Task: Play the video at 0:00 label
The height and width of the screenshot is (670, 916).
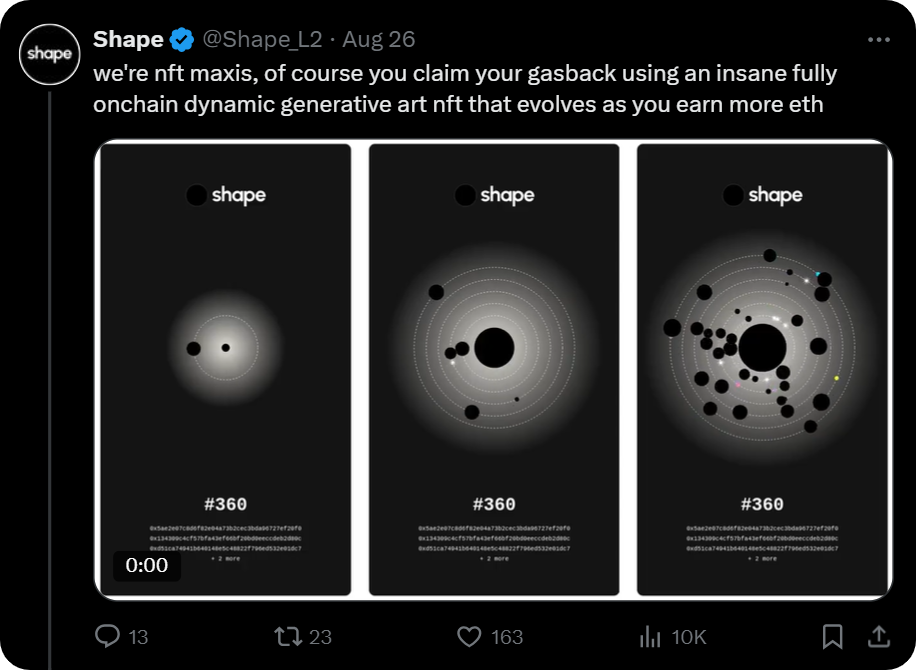Action: (147, 565)
